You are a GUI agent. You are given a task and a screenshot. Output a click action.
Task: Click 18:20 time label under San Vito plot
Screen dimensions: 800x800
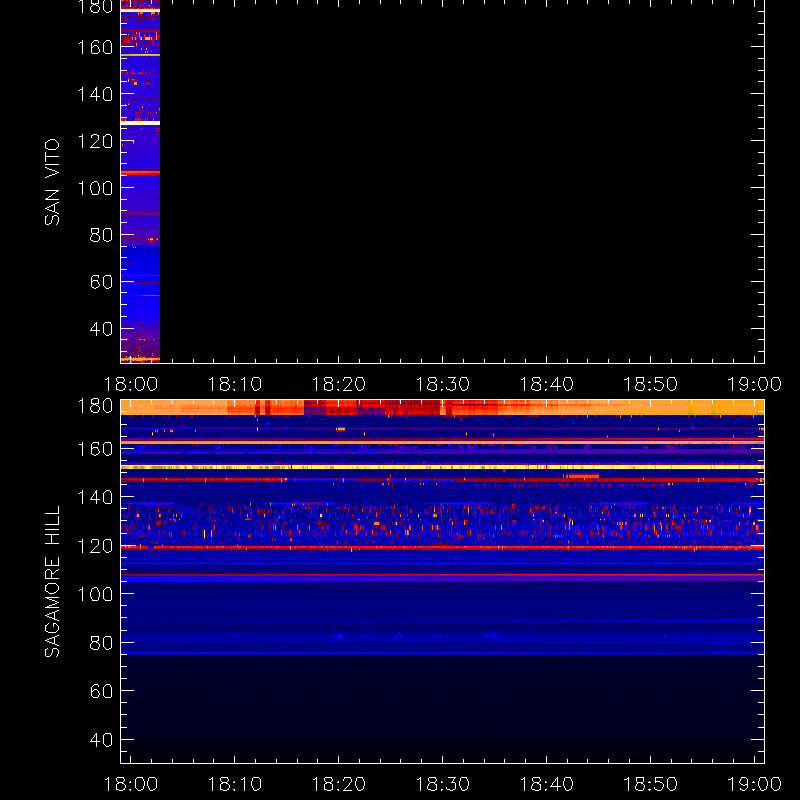coord(339,384)
